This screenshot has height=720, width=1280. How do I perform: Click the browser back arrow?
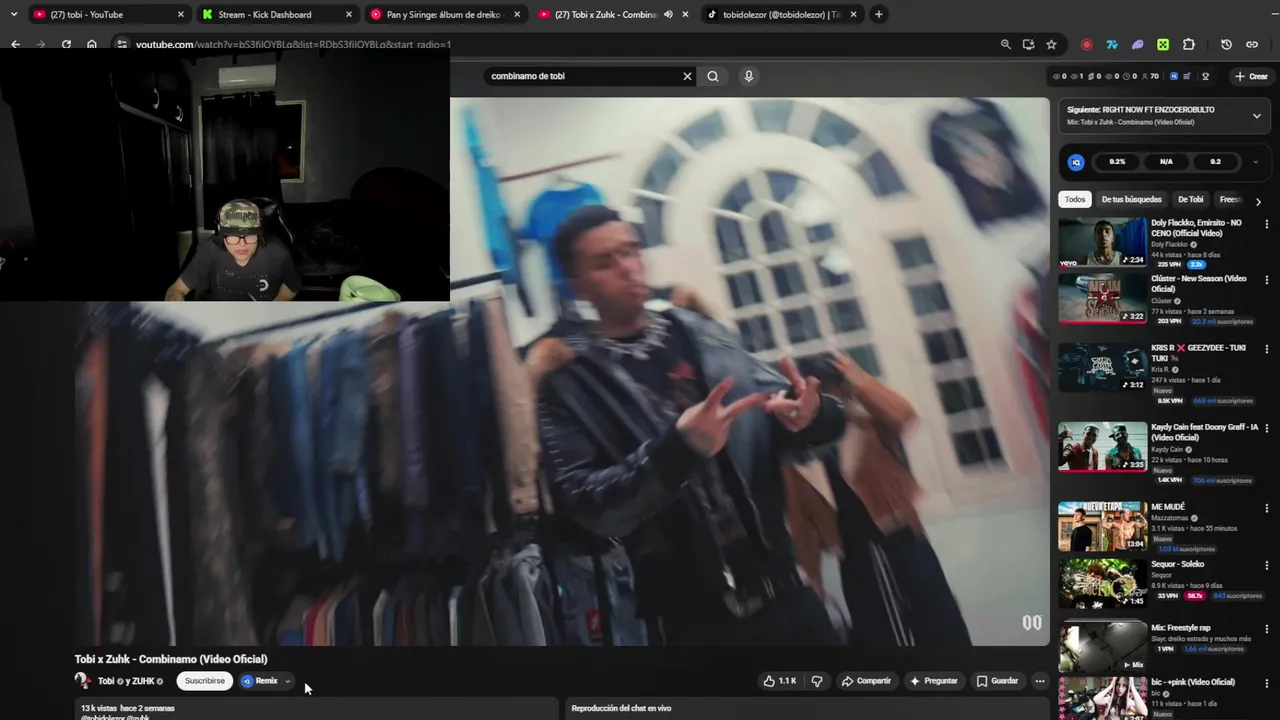15,44
